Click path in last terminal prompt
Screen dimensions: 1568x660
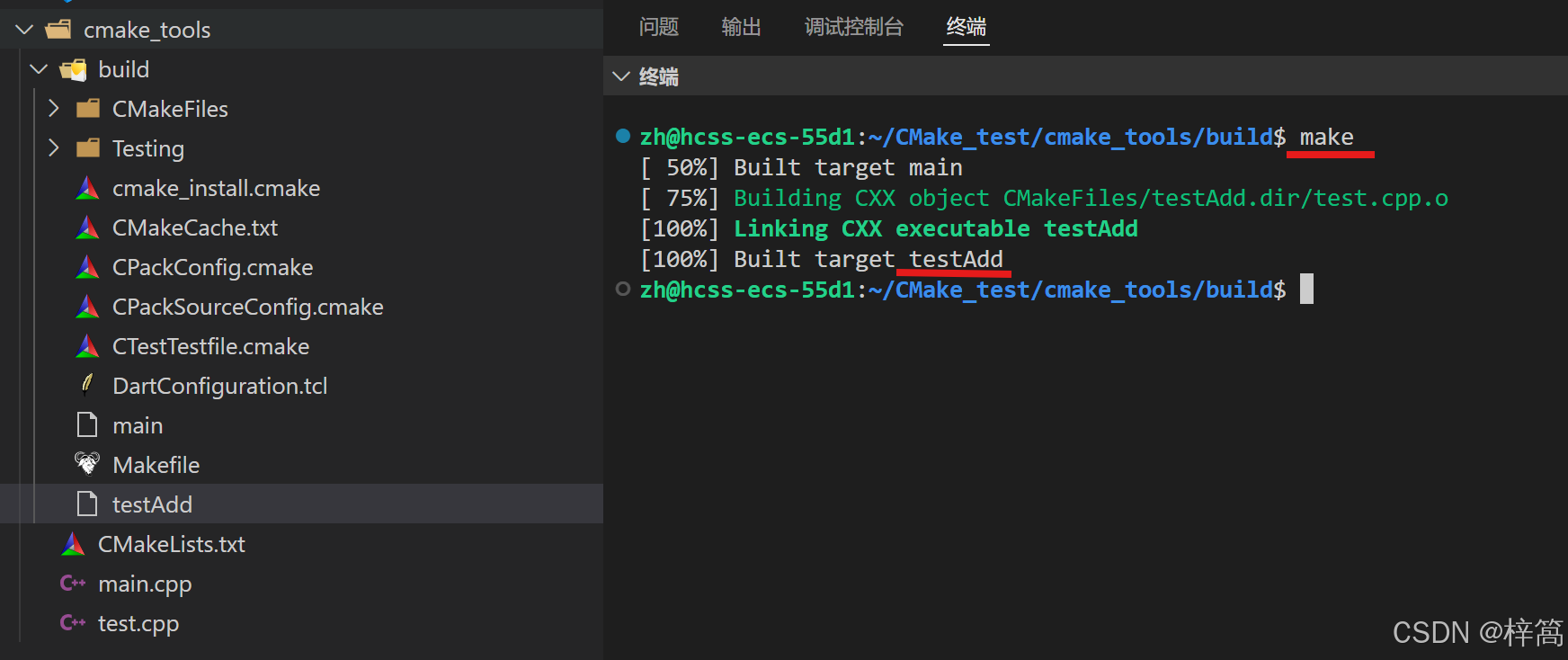click(1071, 290)
